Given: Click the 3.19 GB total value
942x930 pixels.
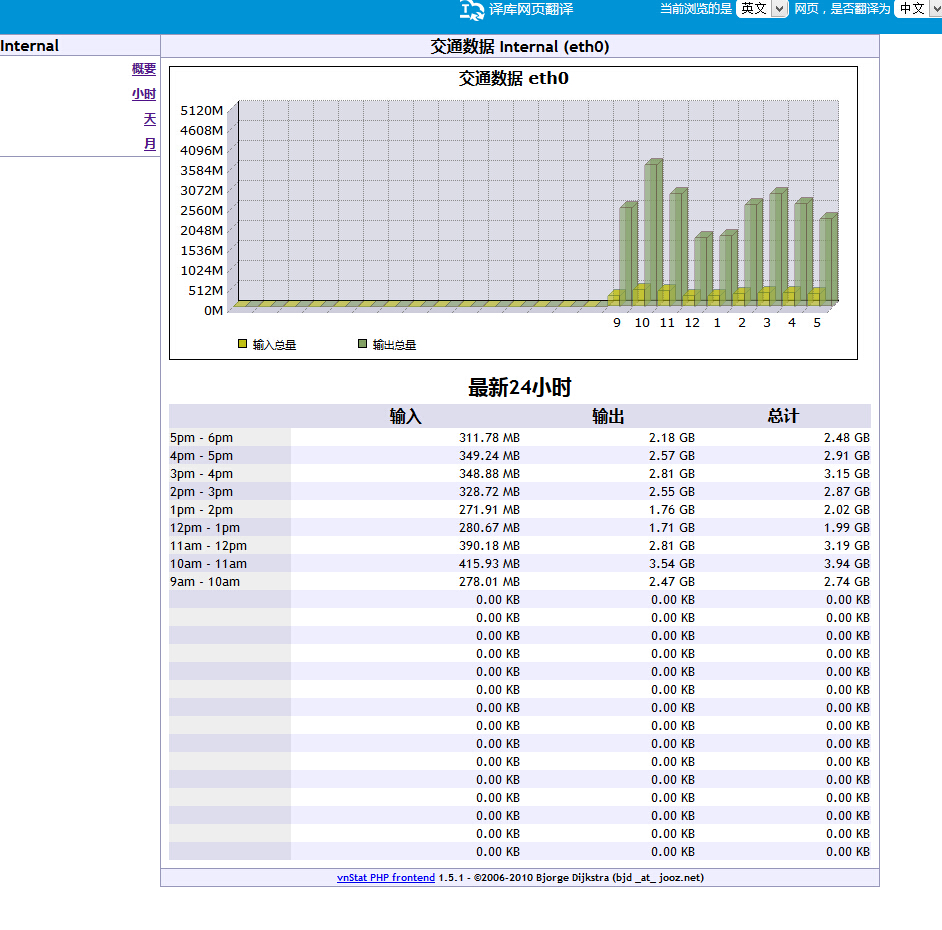Looking at the screenshot, I should 846,546.
